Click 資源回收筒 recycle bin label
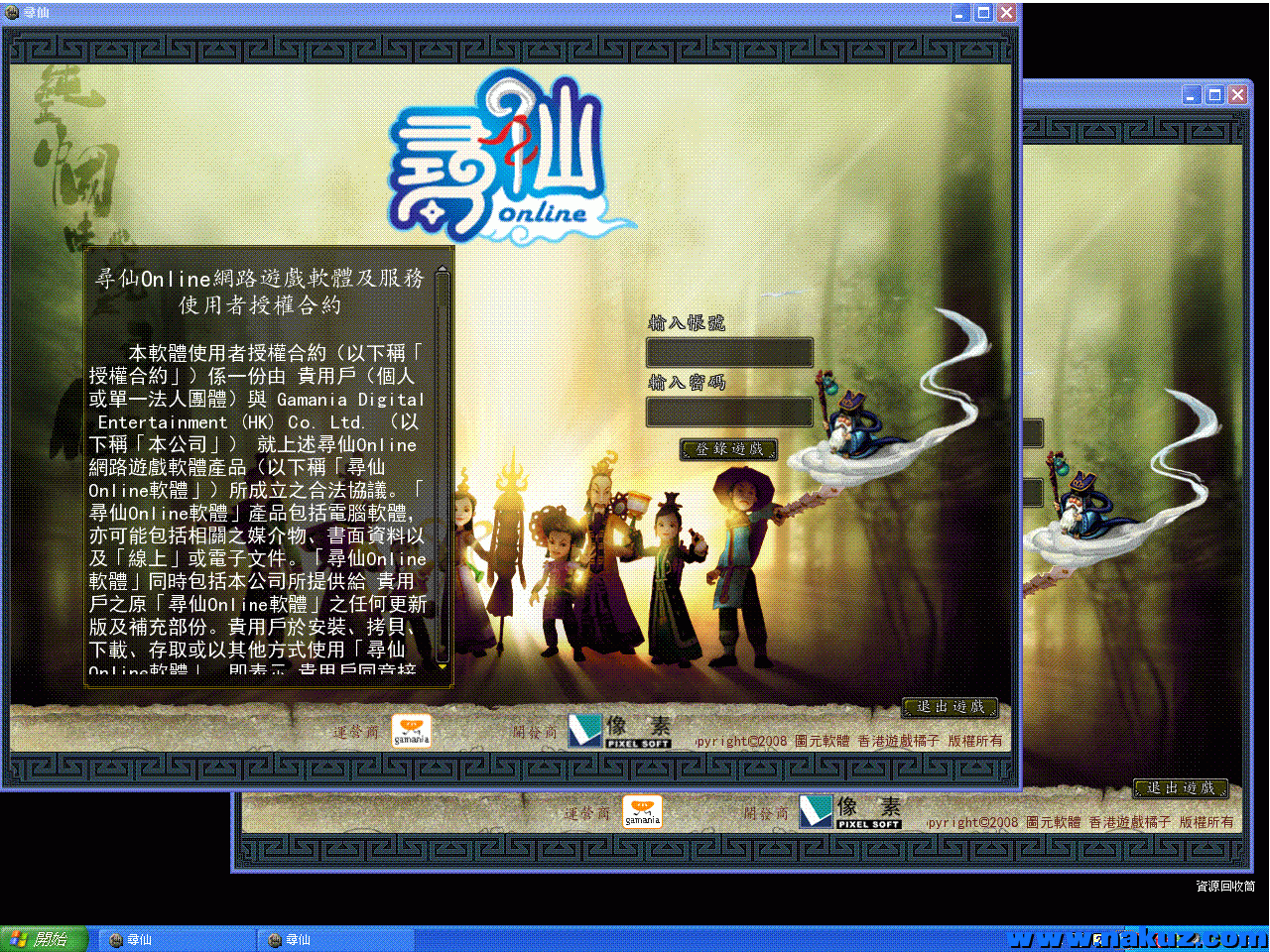 [x=1225, y=887]
